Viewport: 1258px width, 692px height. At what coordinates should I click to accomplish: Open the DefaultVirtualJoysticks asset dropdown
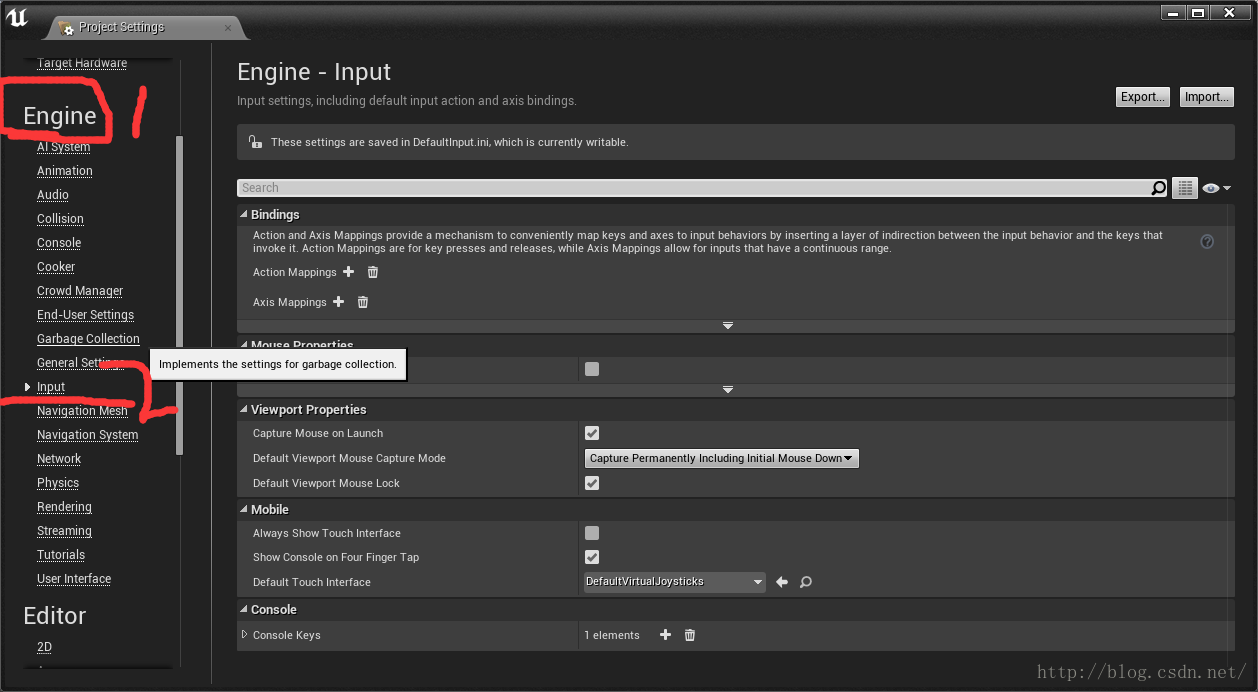click(x=675, y=582)
